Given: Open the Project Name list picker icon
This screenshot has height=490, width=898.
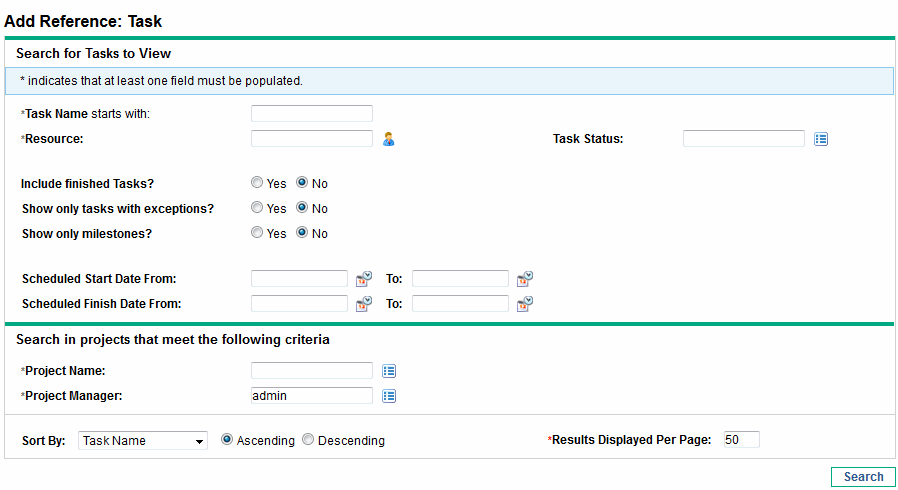Looking at the screenshot, I should pos(389,371).
